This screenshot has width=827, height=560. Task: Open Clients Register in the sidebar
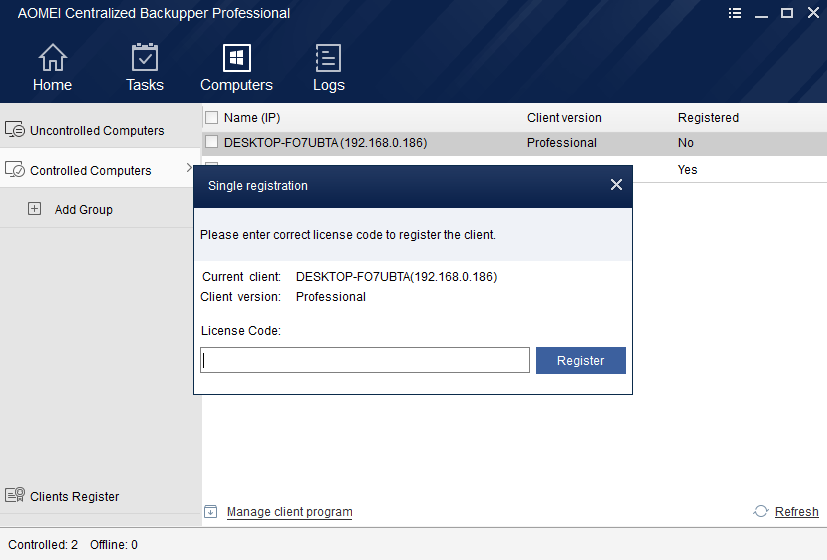(100, 496)
